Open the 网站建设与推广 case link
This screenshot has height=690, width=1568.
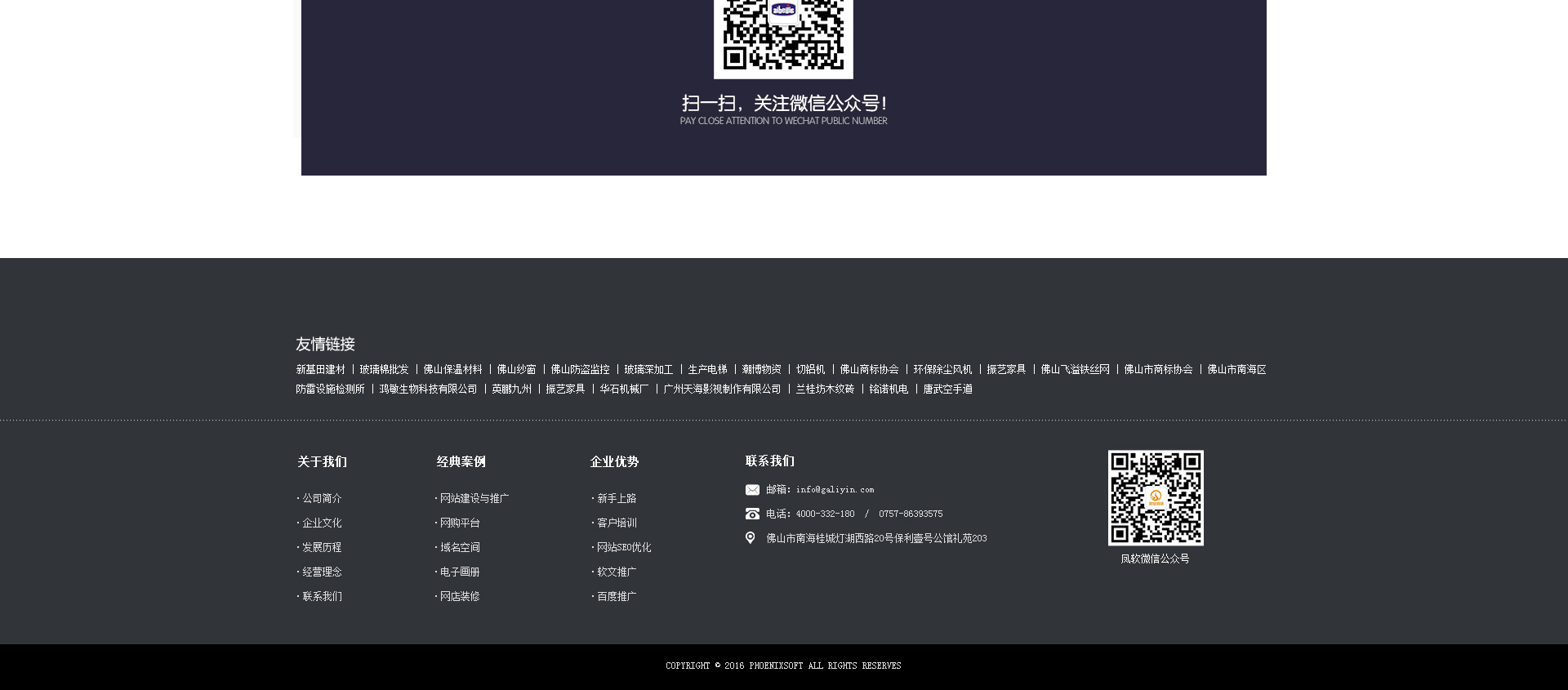474,498
